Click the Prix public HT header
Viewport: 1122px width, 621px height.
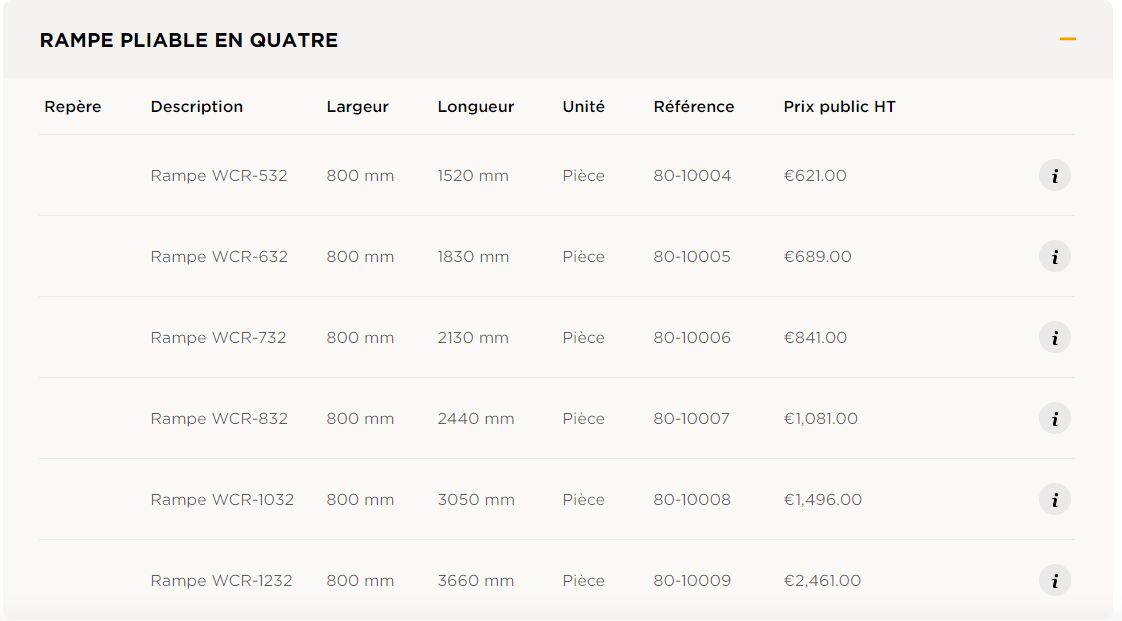839,107
